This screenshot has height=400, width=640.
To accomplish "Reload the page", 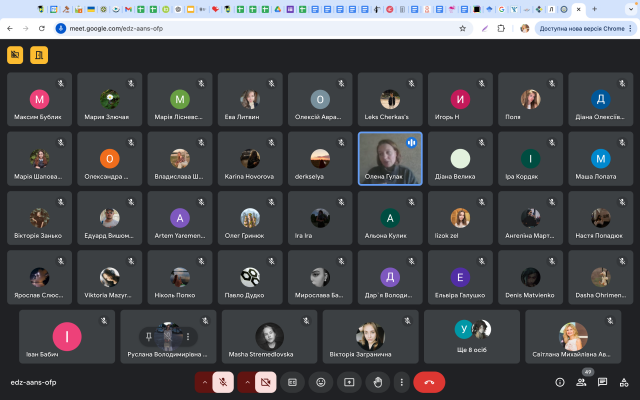I will click(42, 29).
